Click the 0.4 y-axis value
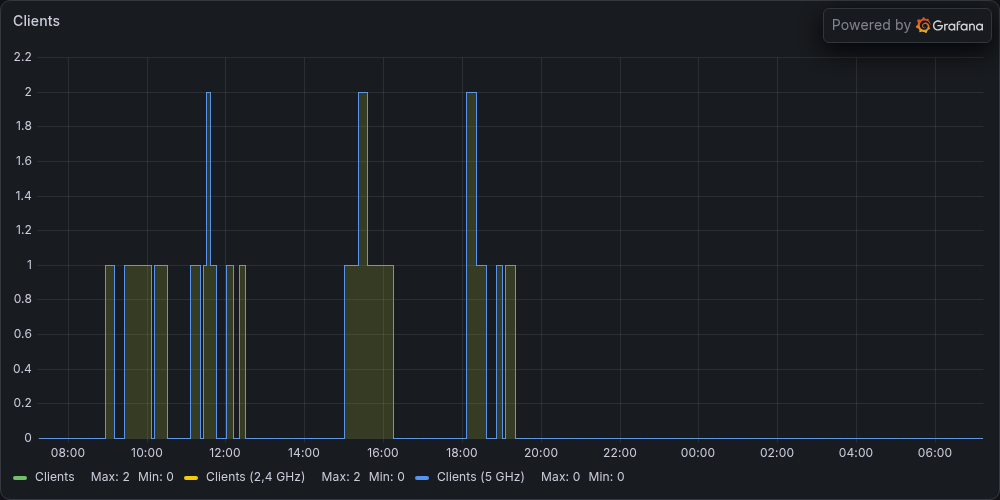1000x500 pixels. point(22,369)
